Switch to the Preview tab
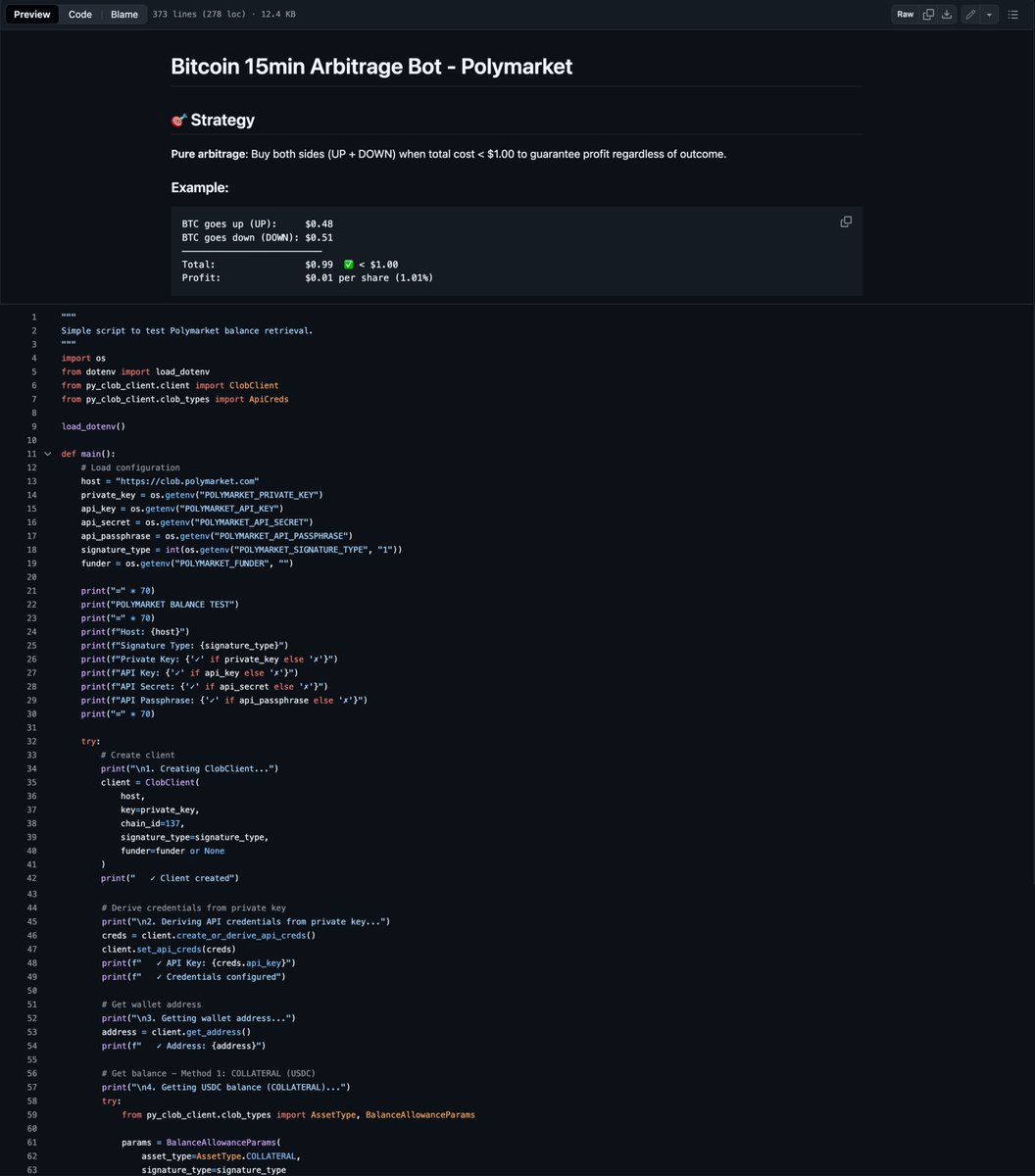This screenshot has width=1035, height=1176. tap(32, 15)
